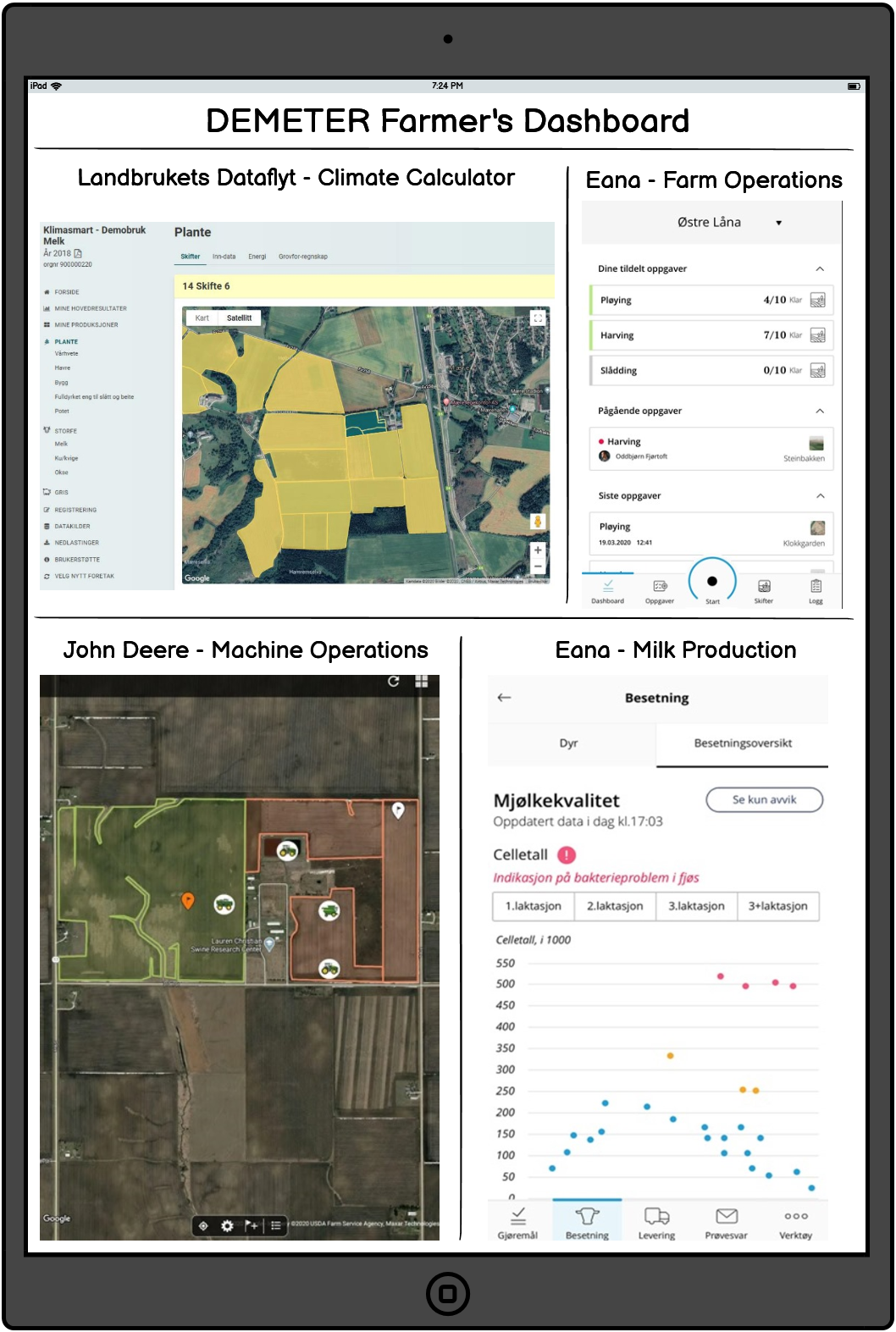Go back from the Besetning screen
The height and width of the screenshot is (1332, 896).
505,698
